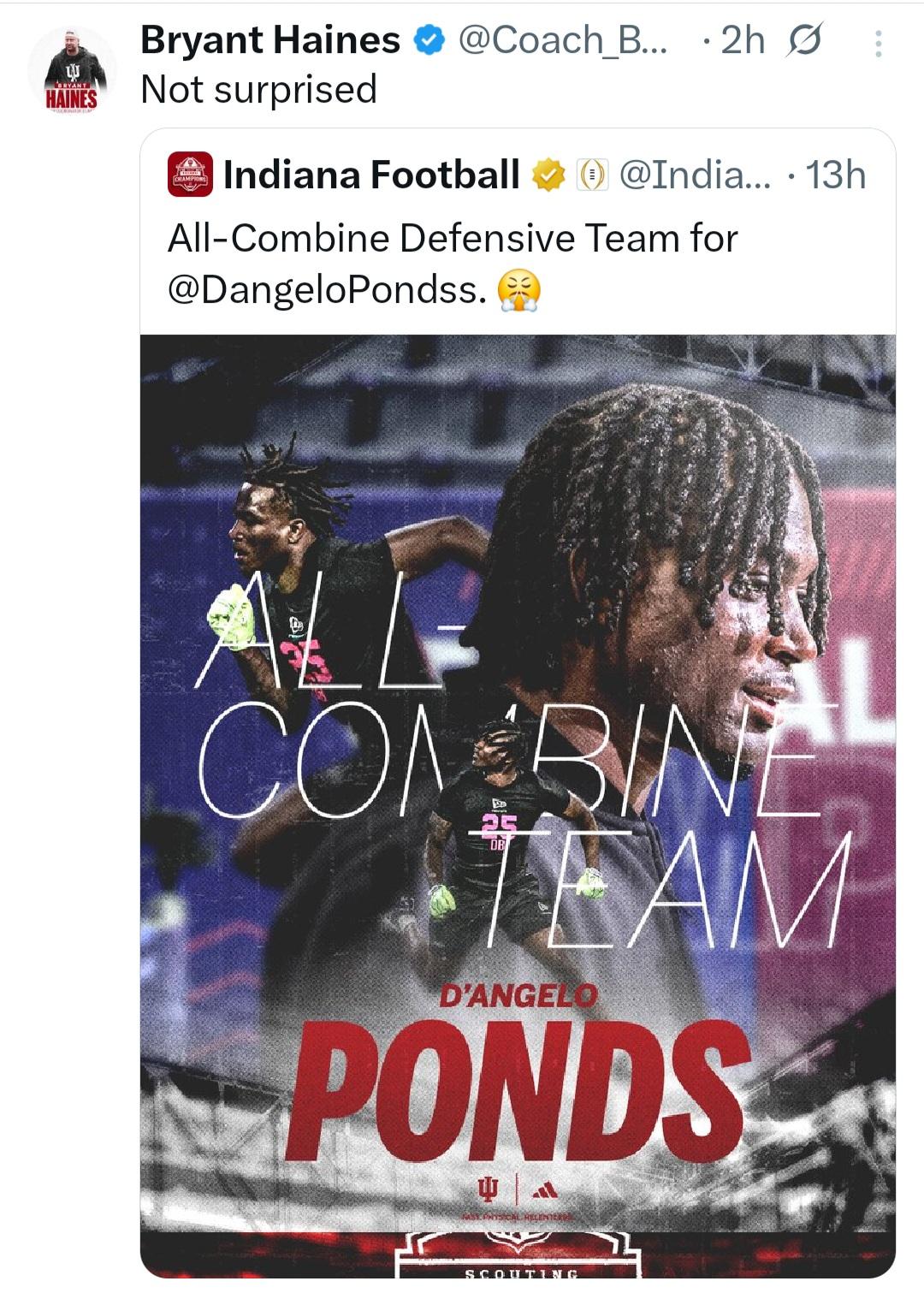Open the All-Combine Team graphic image

518,805
